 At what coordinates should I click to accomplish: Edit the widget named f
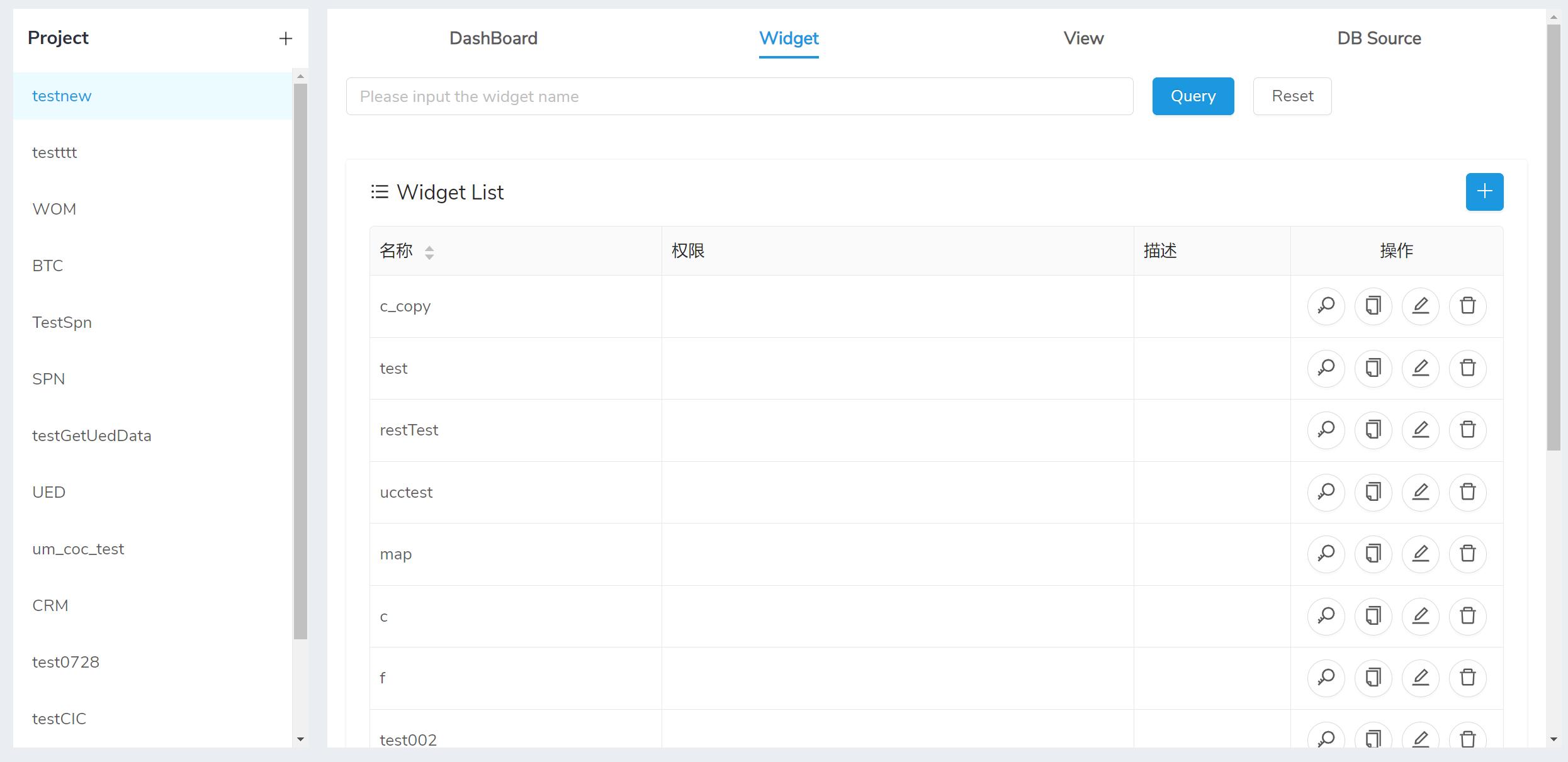click(x=1420, y=678)
